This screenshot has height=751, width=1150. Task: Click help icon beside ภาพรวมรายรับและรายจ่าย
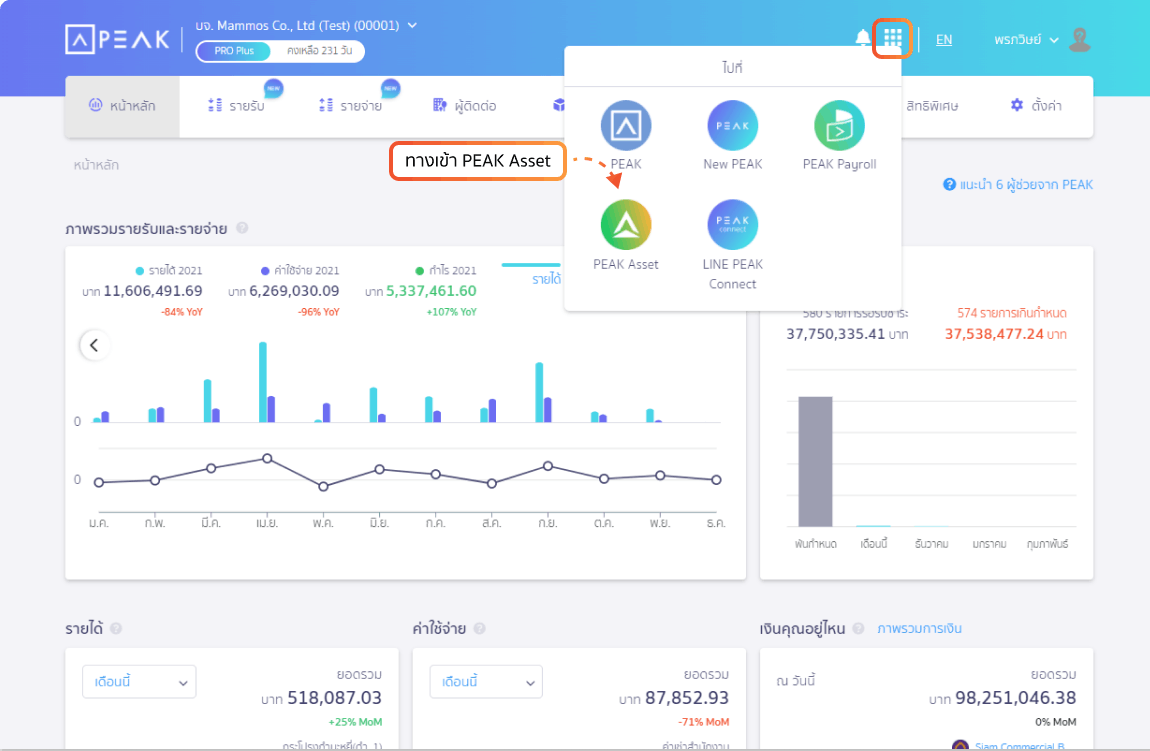(x=242, y=228)
